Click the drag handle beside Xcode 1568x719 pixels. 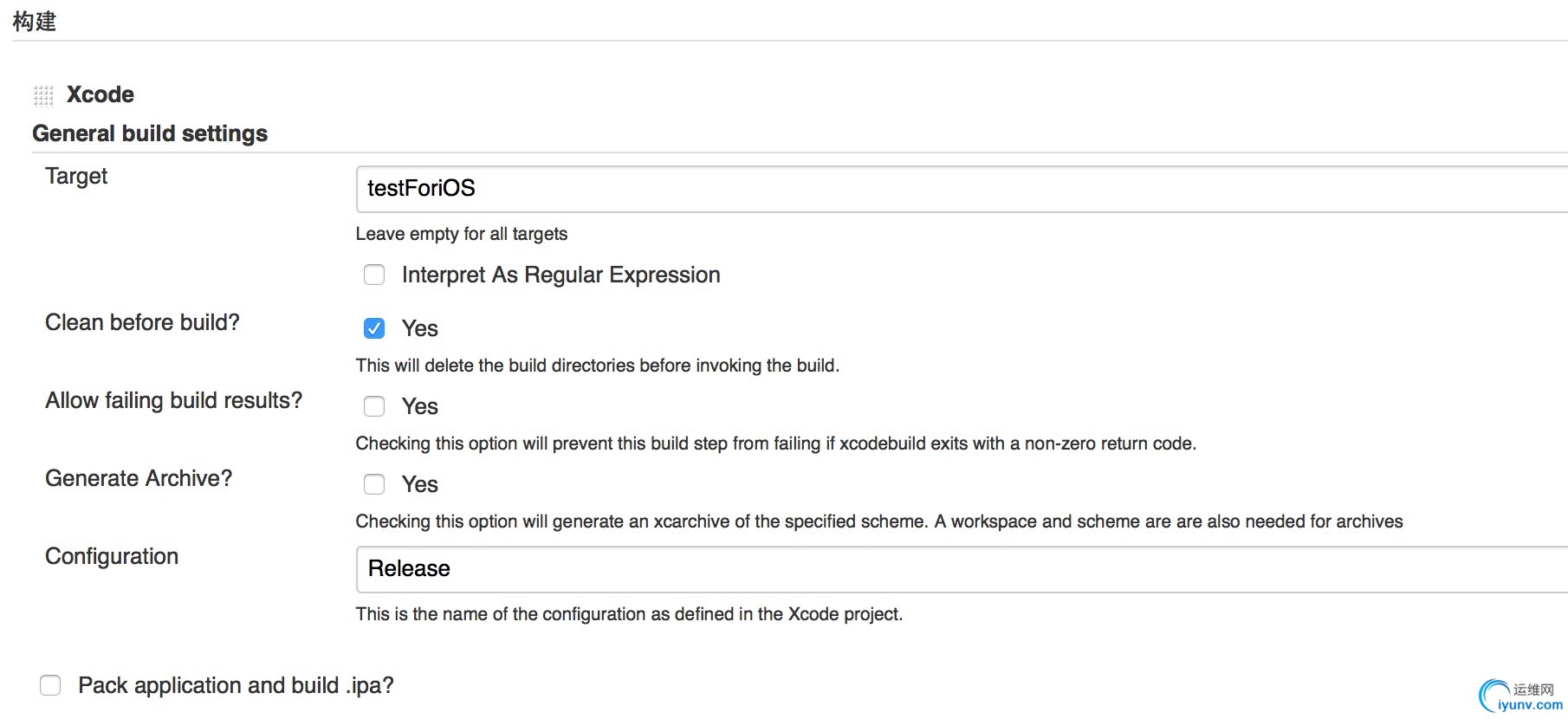[x=43, y=95]
